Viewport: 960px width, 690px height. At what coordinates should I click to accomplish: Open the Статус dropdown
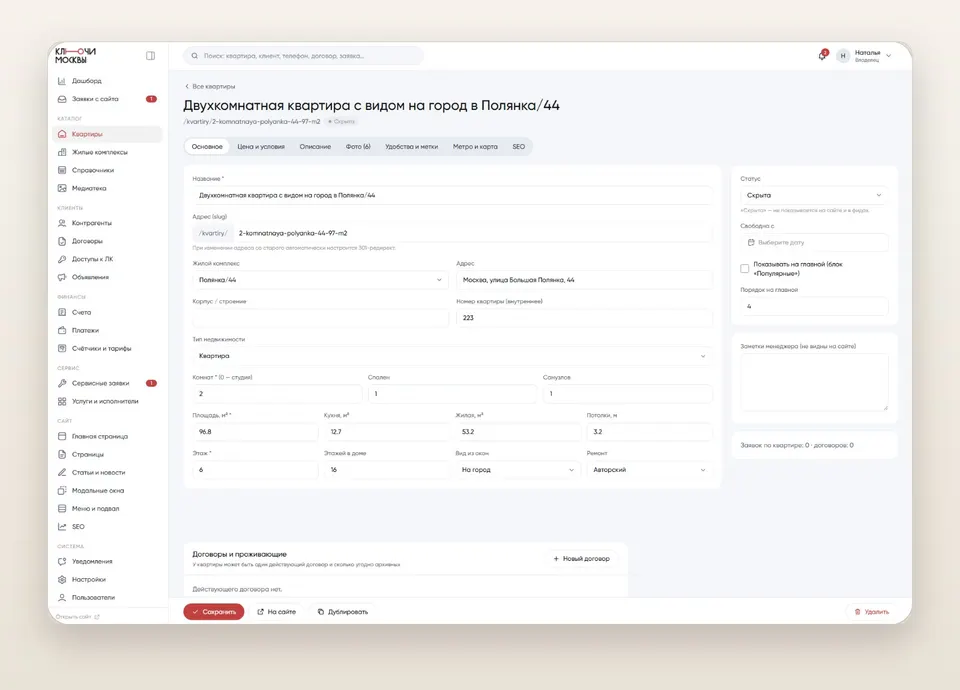tap(814, 195)
